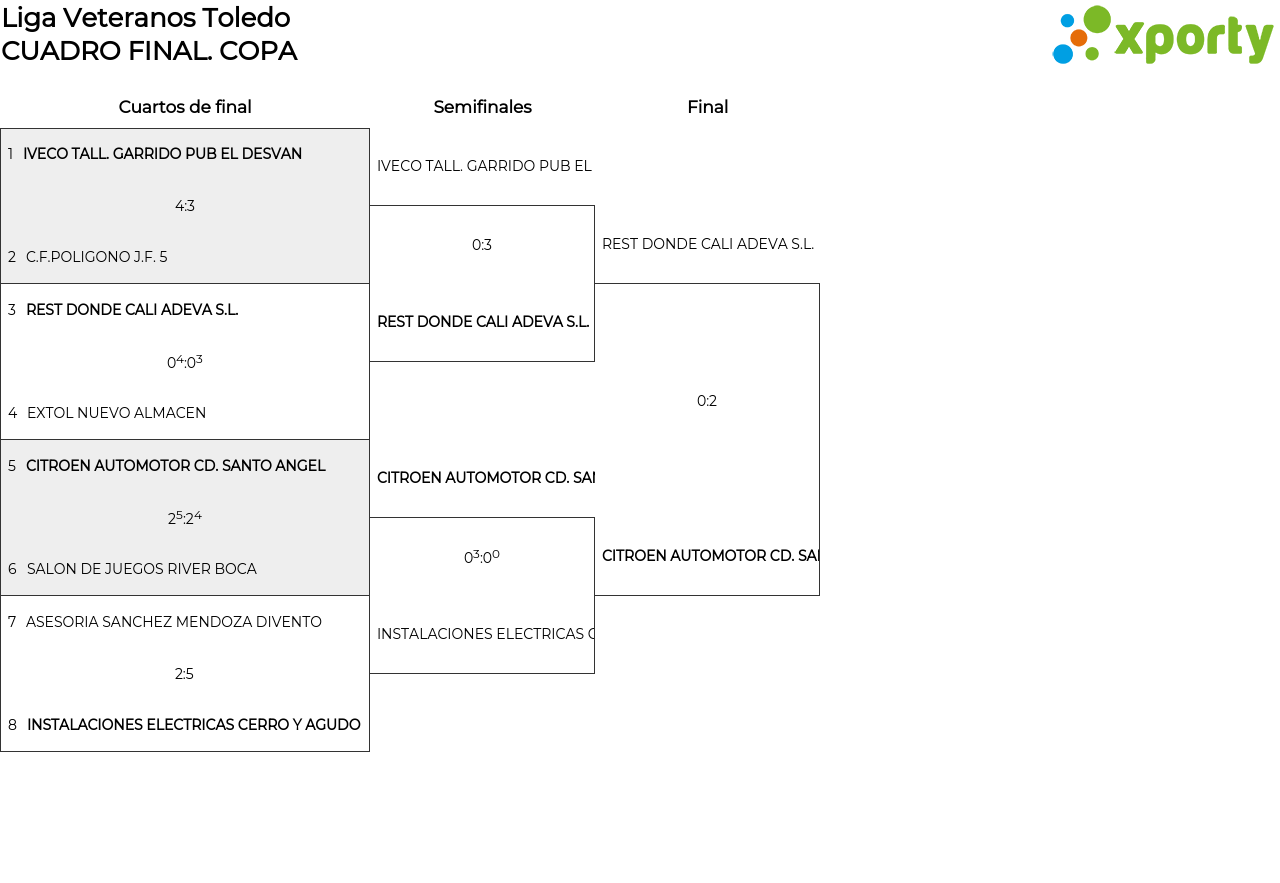Click the 0:3 semifinal score
Viewport: 1280px width, 883px height.
click(x=482, y=245)
